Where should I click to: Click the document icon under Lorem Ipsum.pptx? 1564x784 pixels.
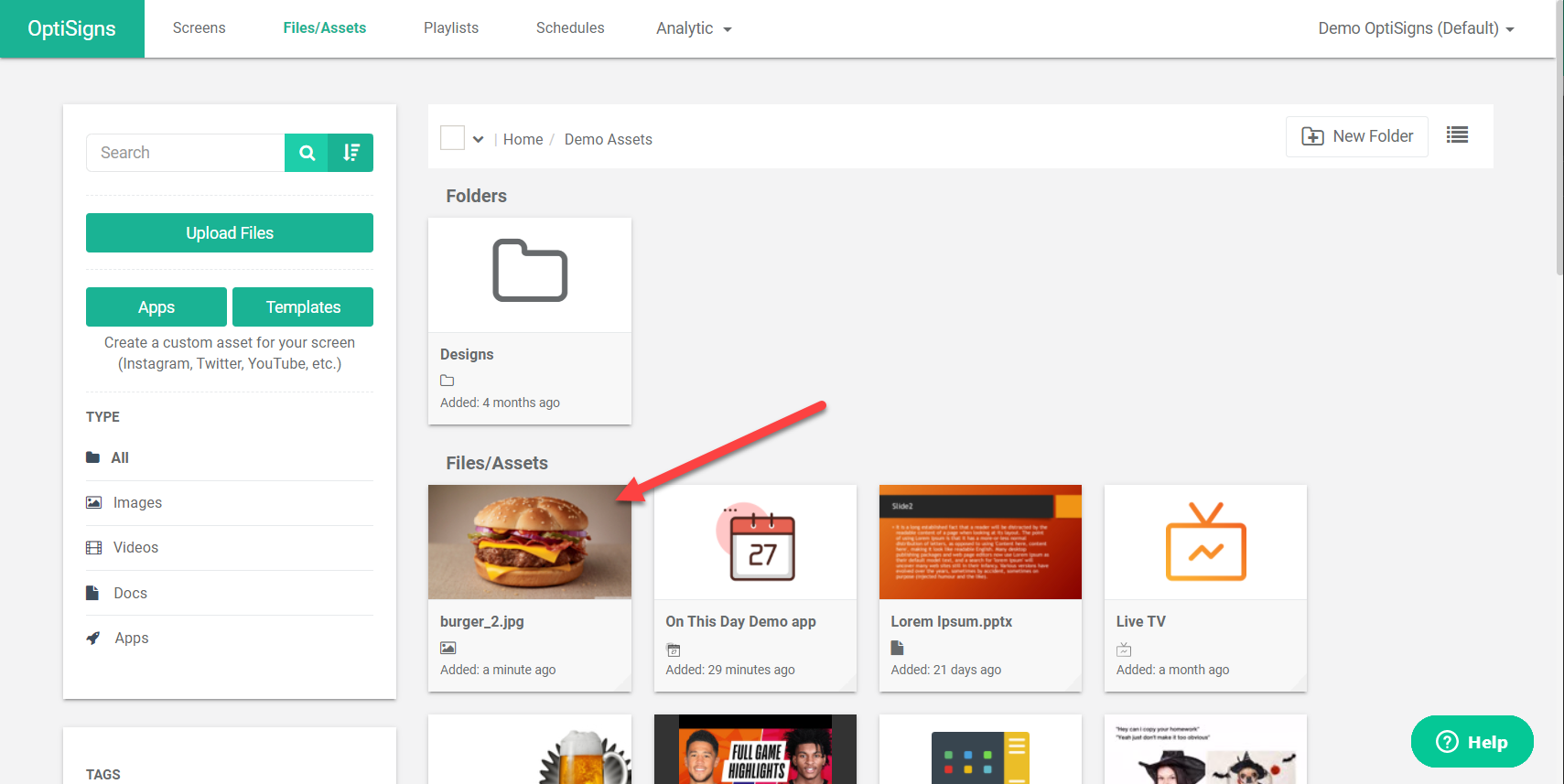pyautogui.click(x=897, y=648)
